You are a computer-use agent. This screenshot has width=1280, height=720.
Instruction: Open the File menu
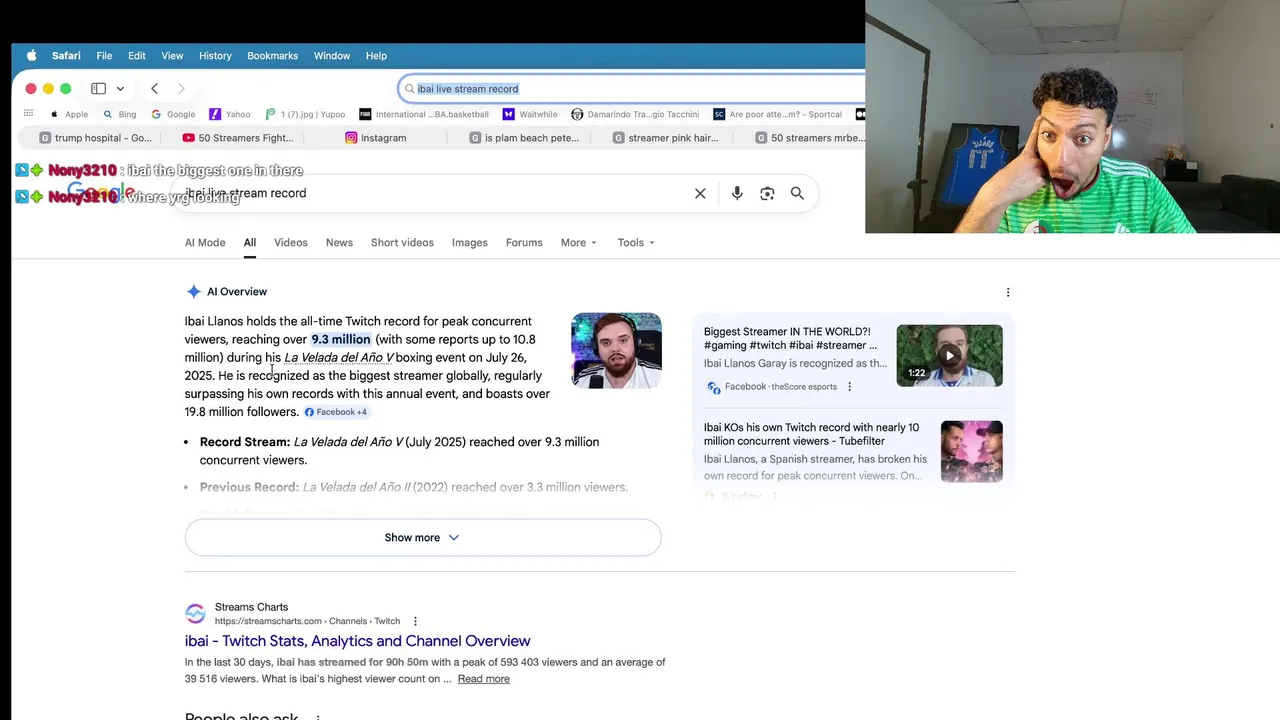[x=104, y=56]
